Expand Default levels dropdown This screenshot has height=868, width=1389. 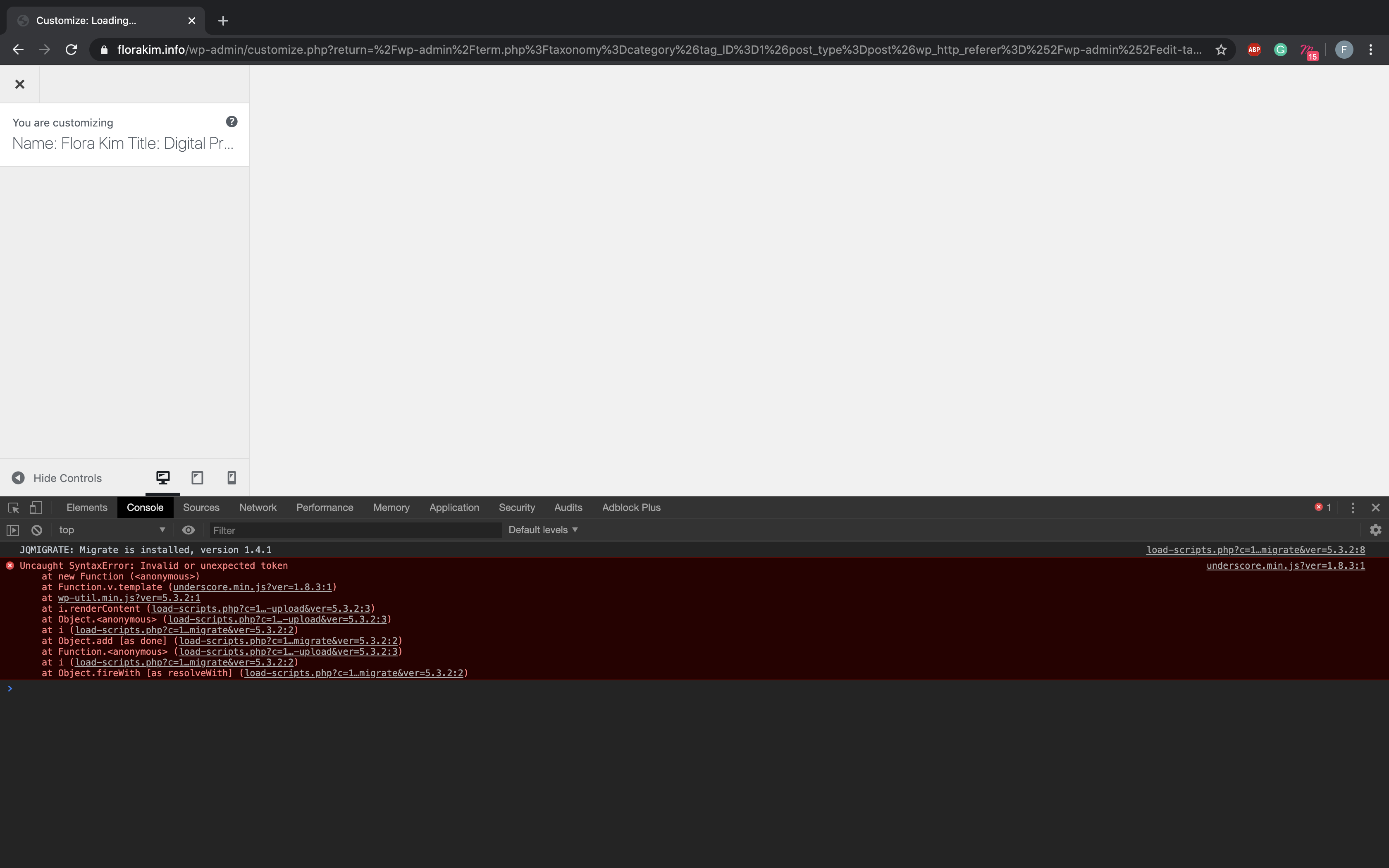pyautogui.click(x=542, y=530)
